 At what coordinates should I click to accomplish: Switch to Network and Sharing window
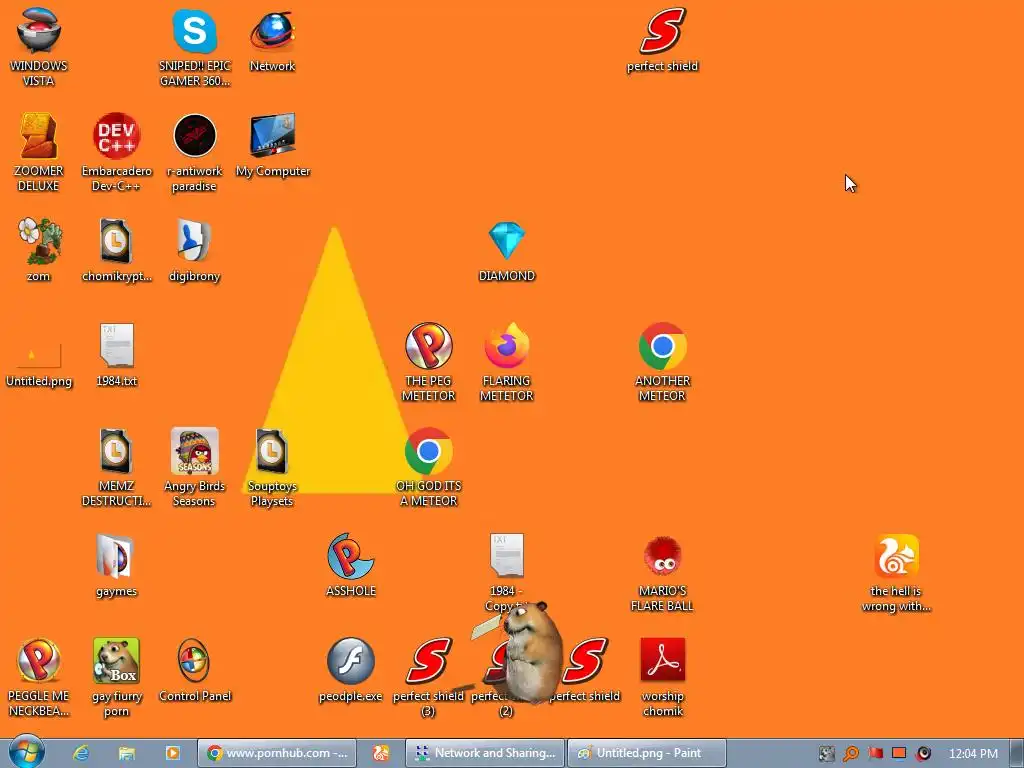[x=485, y=753]
